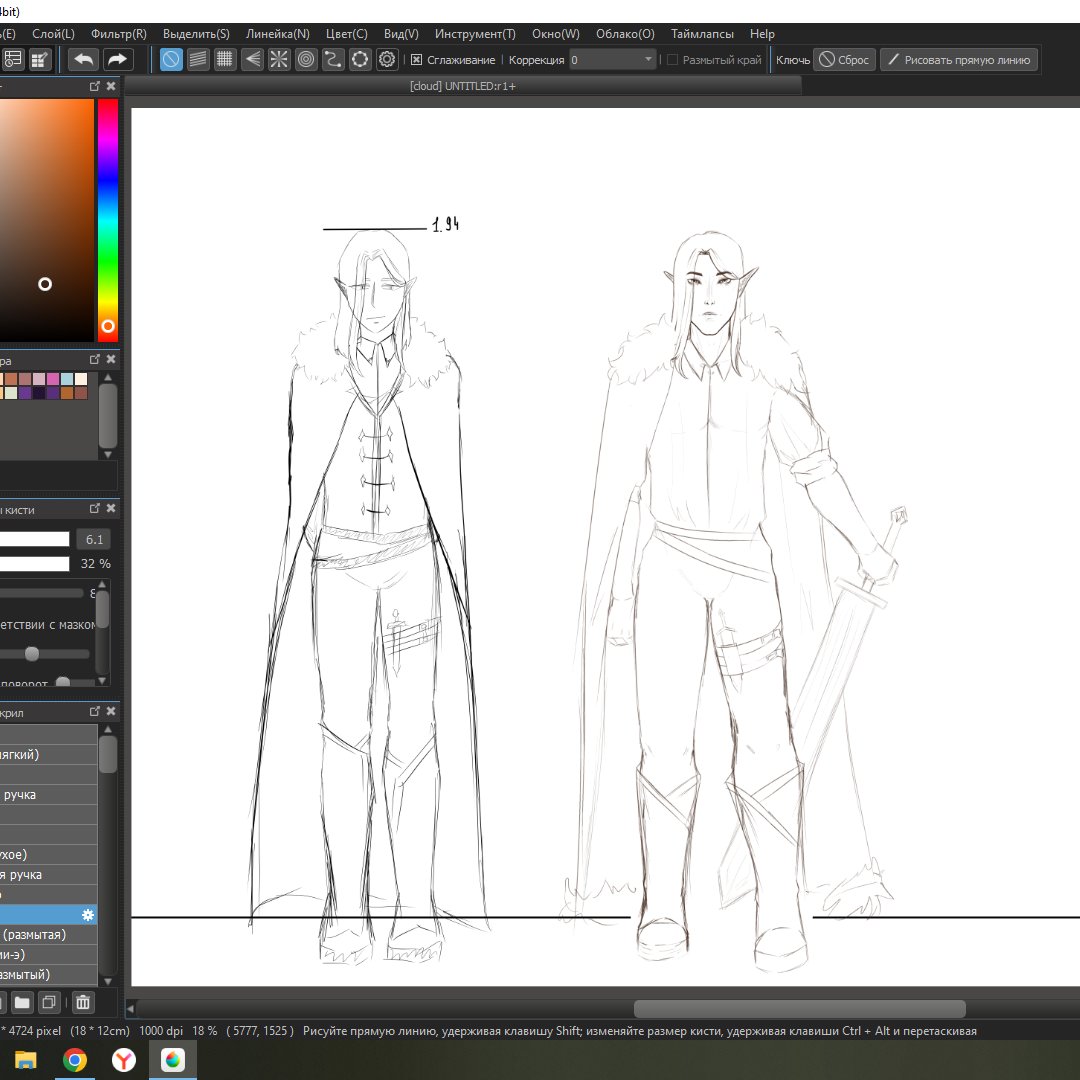
Task: Pick the light blue palette swatch
Action: (67, 379)
